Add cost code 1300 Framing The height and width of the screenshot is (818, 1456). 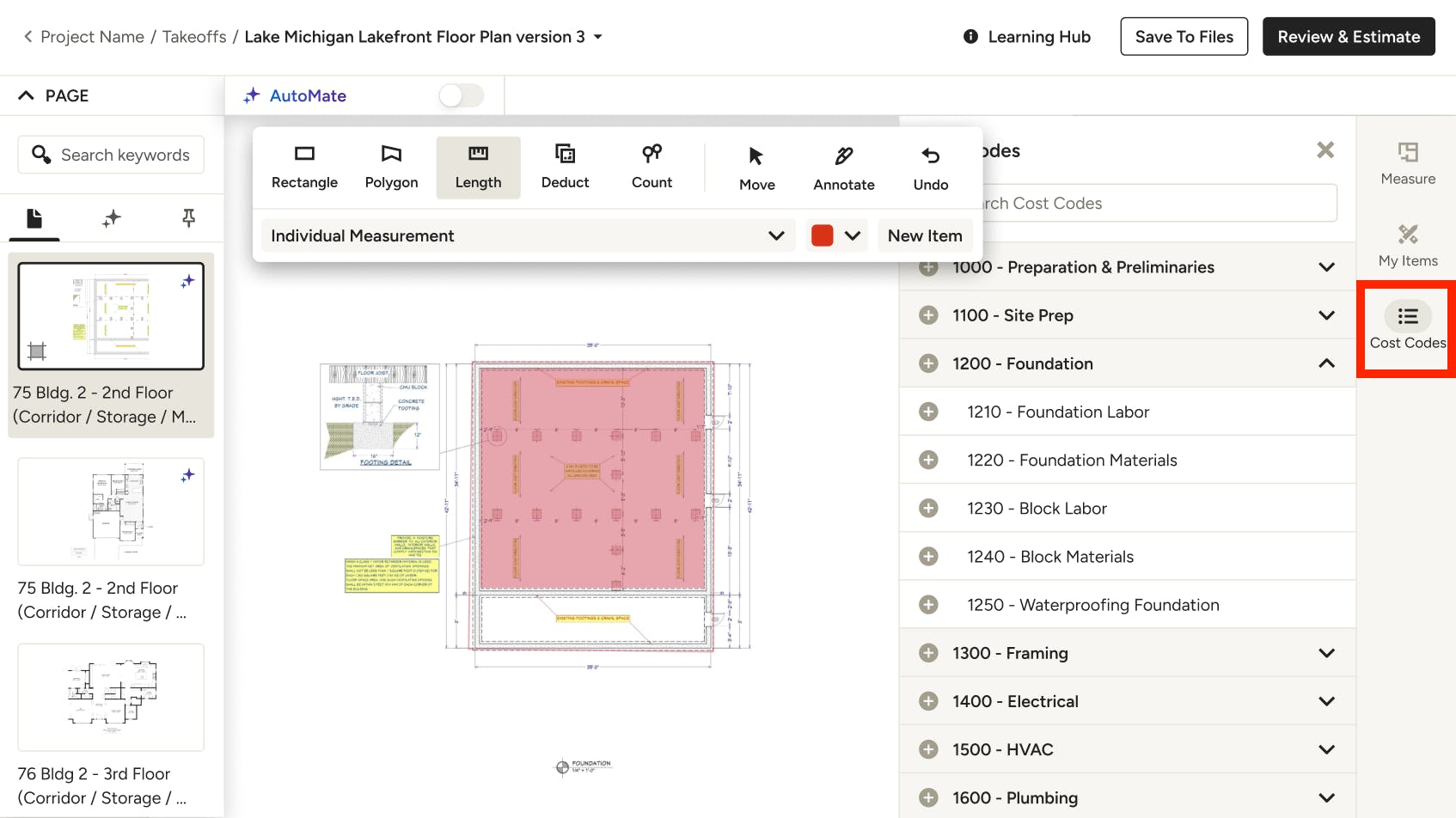(x=928, y=652)
